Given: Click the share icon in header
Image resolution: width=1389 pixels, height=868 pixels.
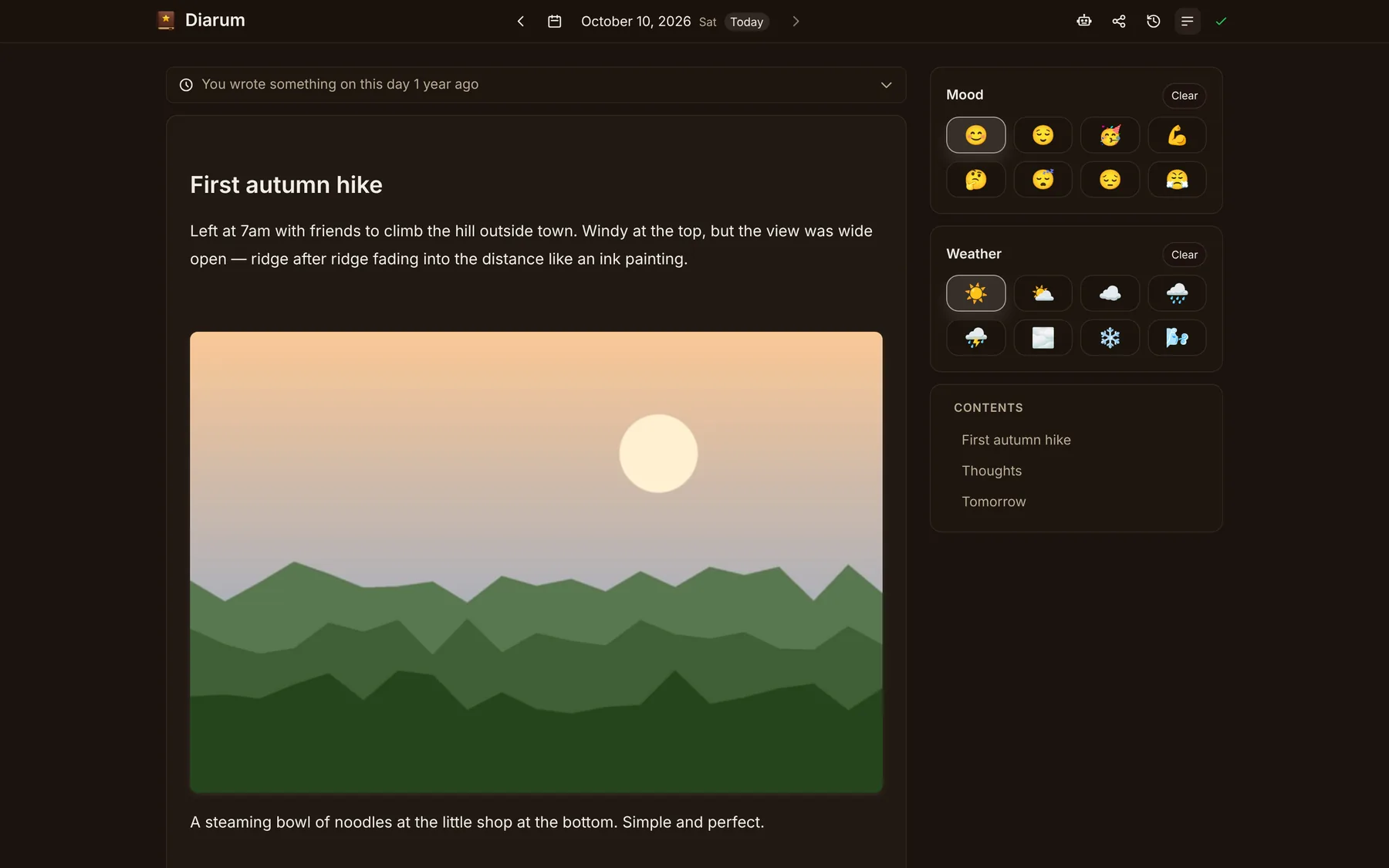Looking at the screenshot, I should pyautogui.click(x=1119, y=21).
